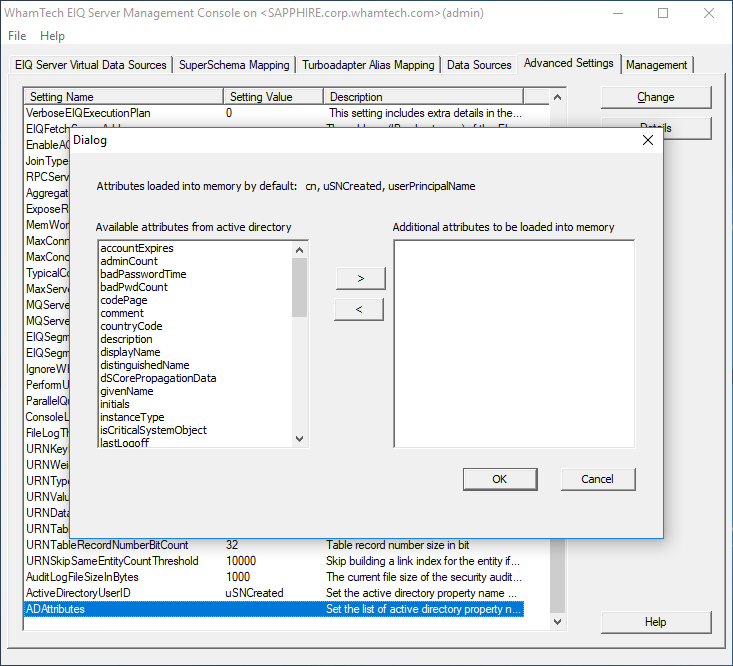Click the Change button
The width and height of the screenshot is (733, 666).
click(x=655, y=97)
